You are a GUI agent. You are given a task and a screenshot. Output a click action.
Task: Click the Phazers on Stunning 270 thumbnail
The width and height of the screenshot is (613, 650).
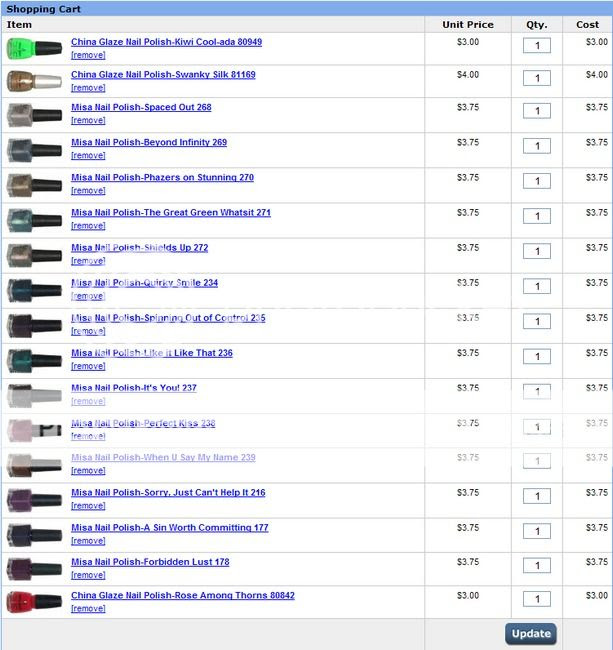pyautogui.click(x=34, y=185)
